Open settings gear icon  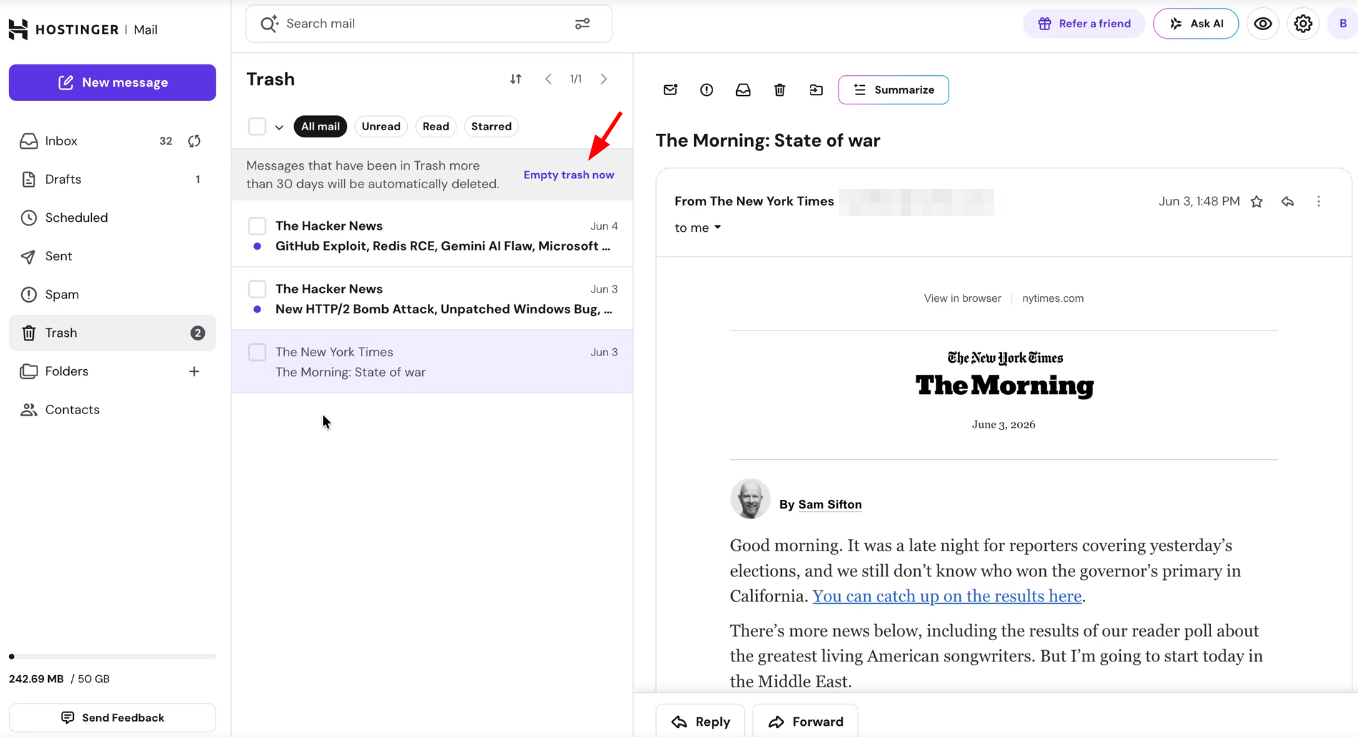[1303, 24]
